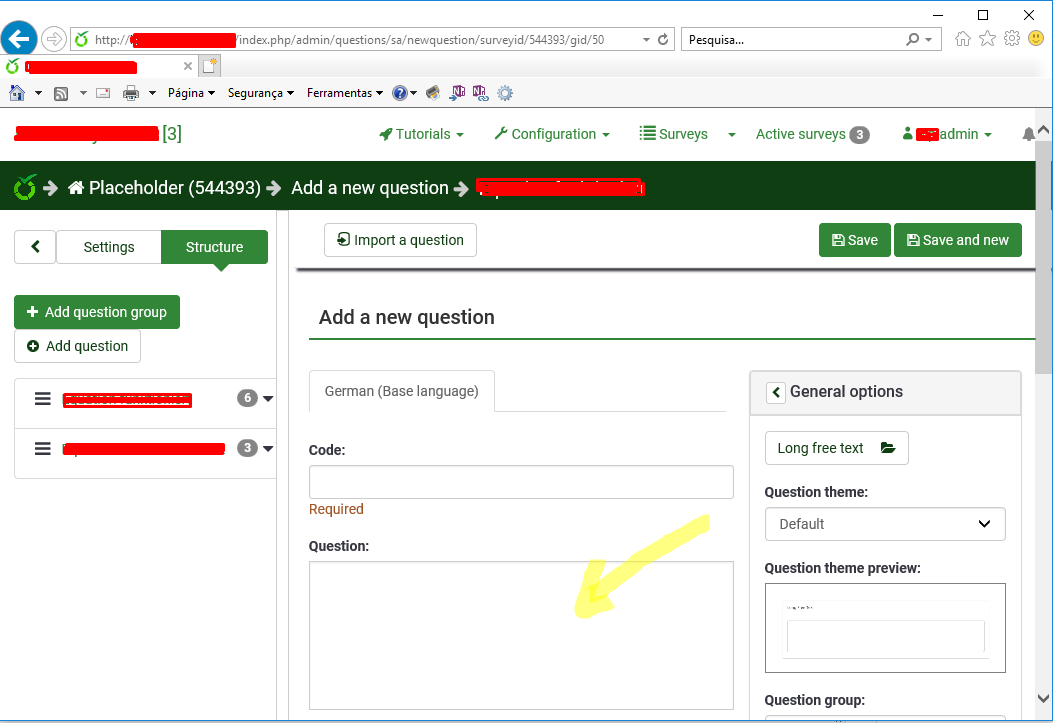Image resolution: width=1053 pixels, height=723 pixels.
Task: Click Import a question button
Action: (x=400, y=240)
